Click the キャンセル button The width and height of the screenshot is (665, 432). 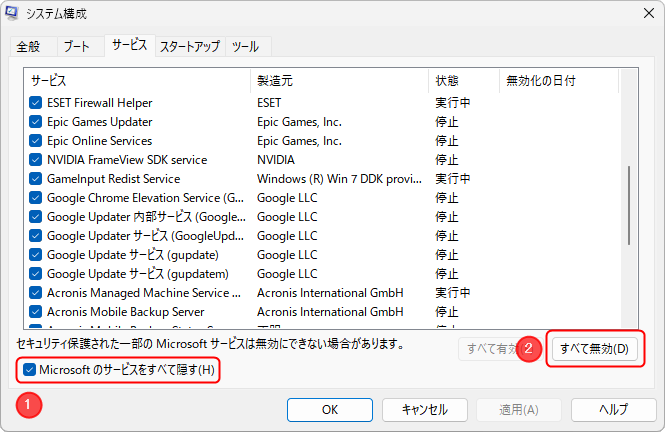tap(425, 410)
